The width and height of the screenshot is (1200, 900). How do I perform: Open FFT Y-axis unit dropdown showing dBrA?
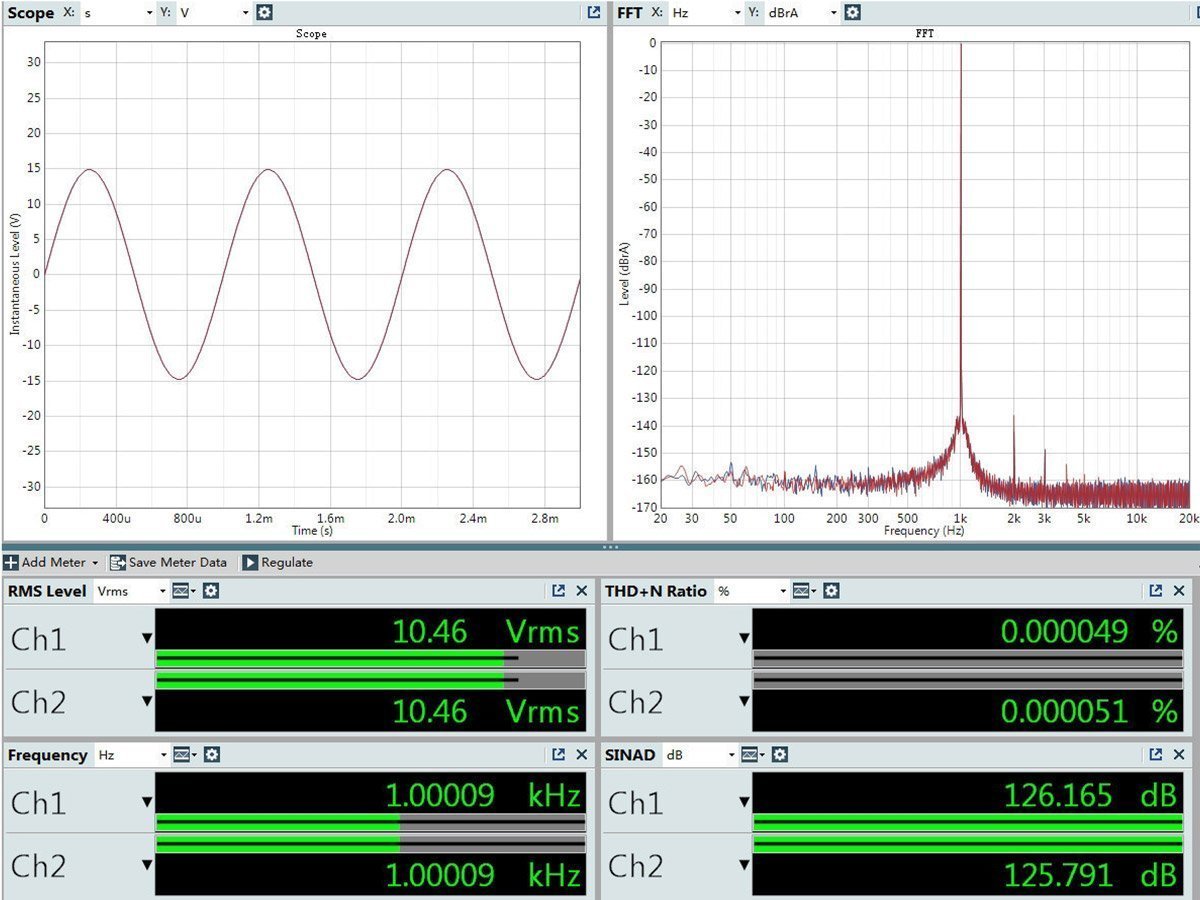[x=802, y=13]
